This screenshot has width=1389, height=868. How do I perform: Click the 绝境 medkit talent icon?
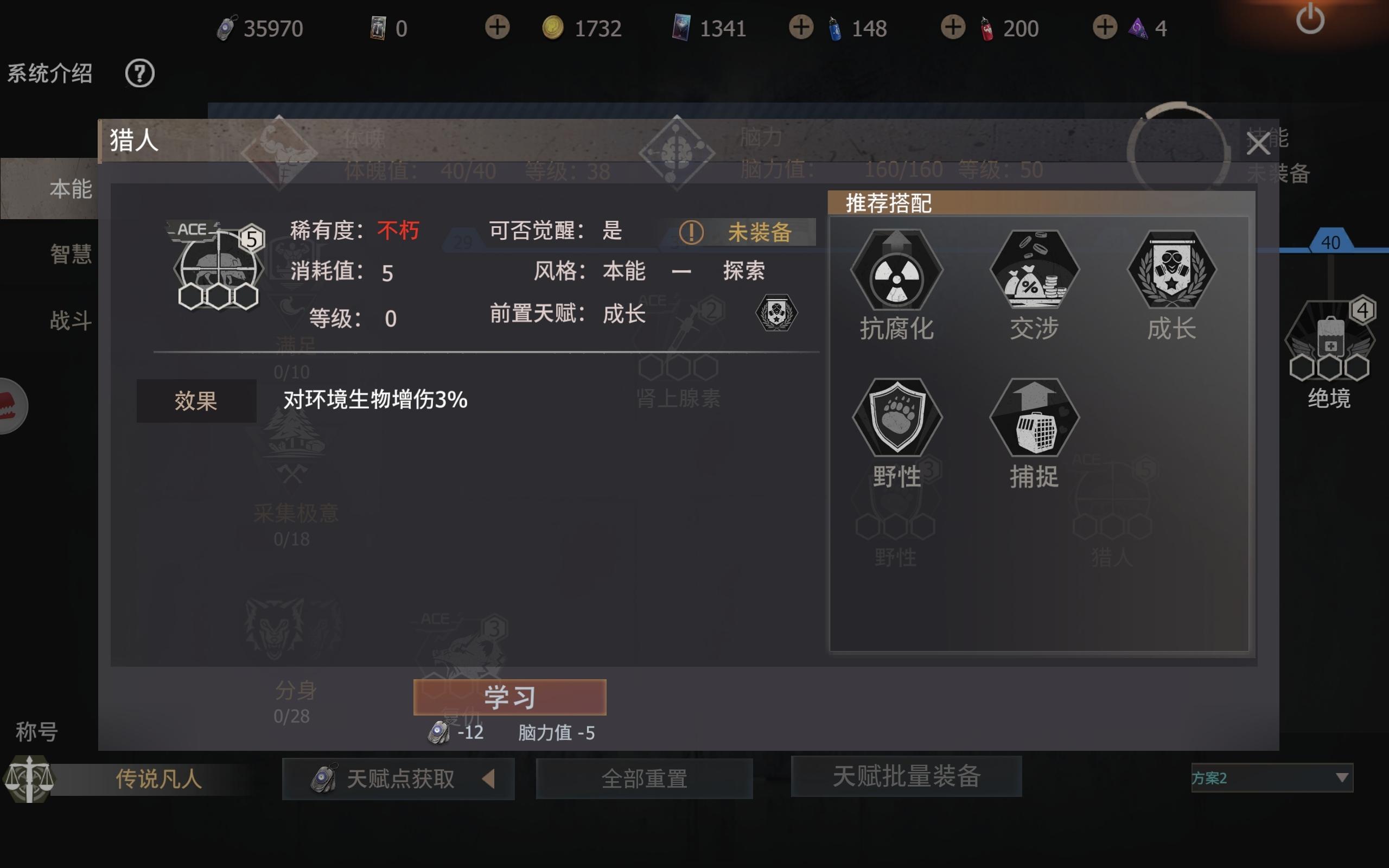(1329, 340)
